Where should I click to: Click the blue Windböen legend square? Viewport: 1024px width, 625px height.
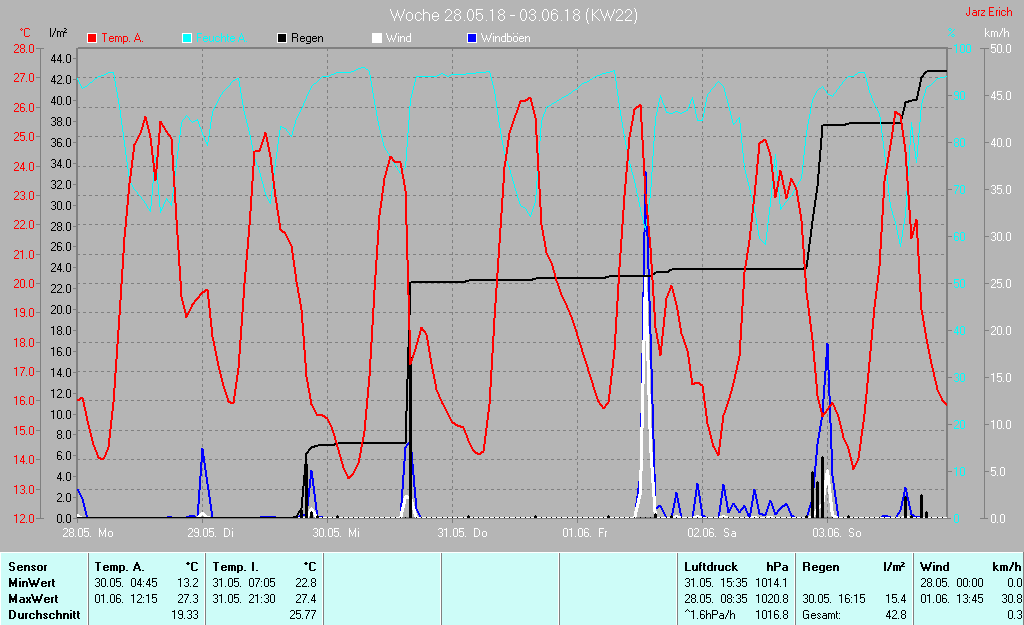coord(472,38)
